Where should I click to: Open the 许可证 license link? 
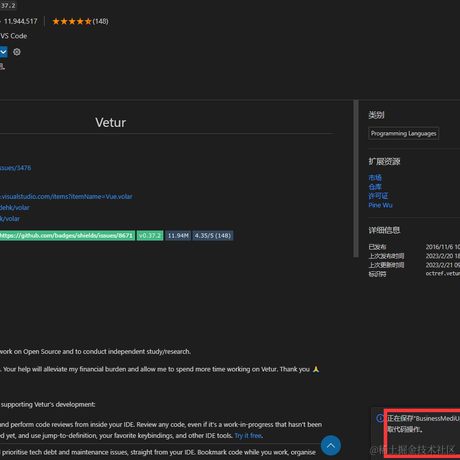[378, 196]
